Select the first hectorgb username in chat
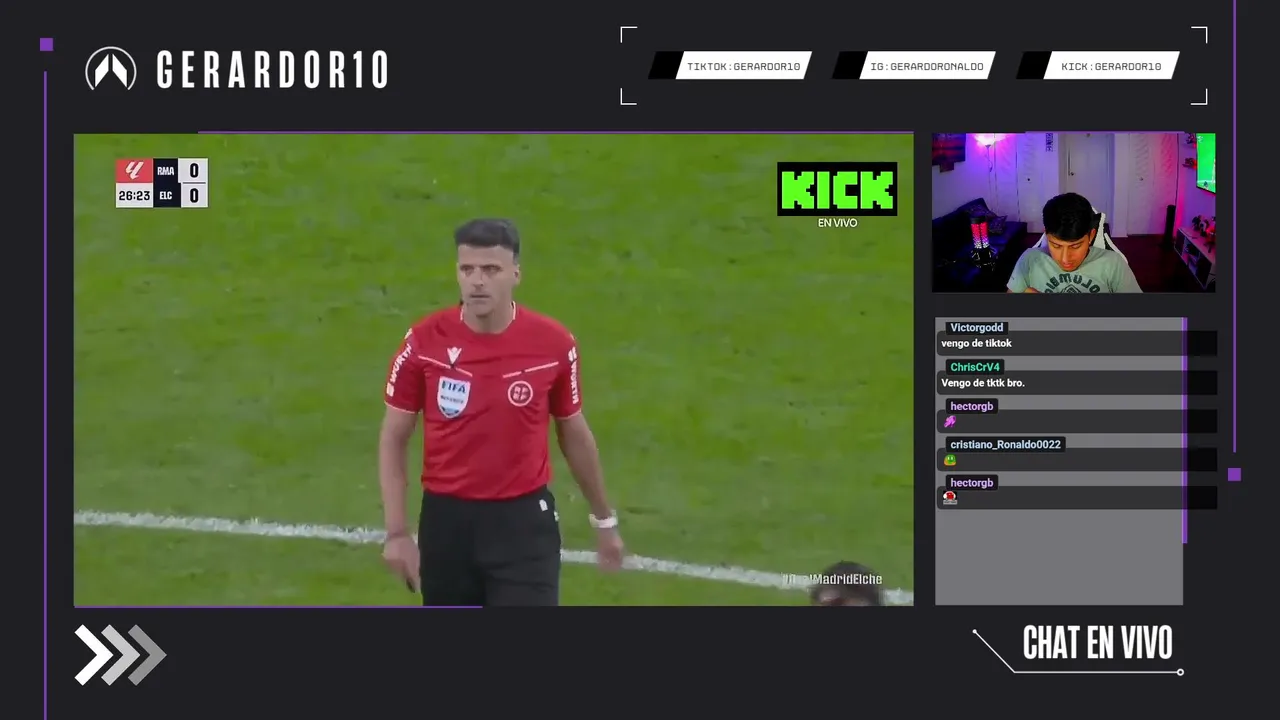Screen dimensions: 1280x720 point(972,406)
